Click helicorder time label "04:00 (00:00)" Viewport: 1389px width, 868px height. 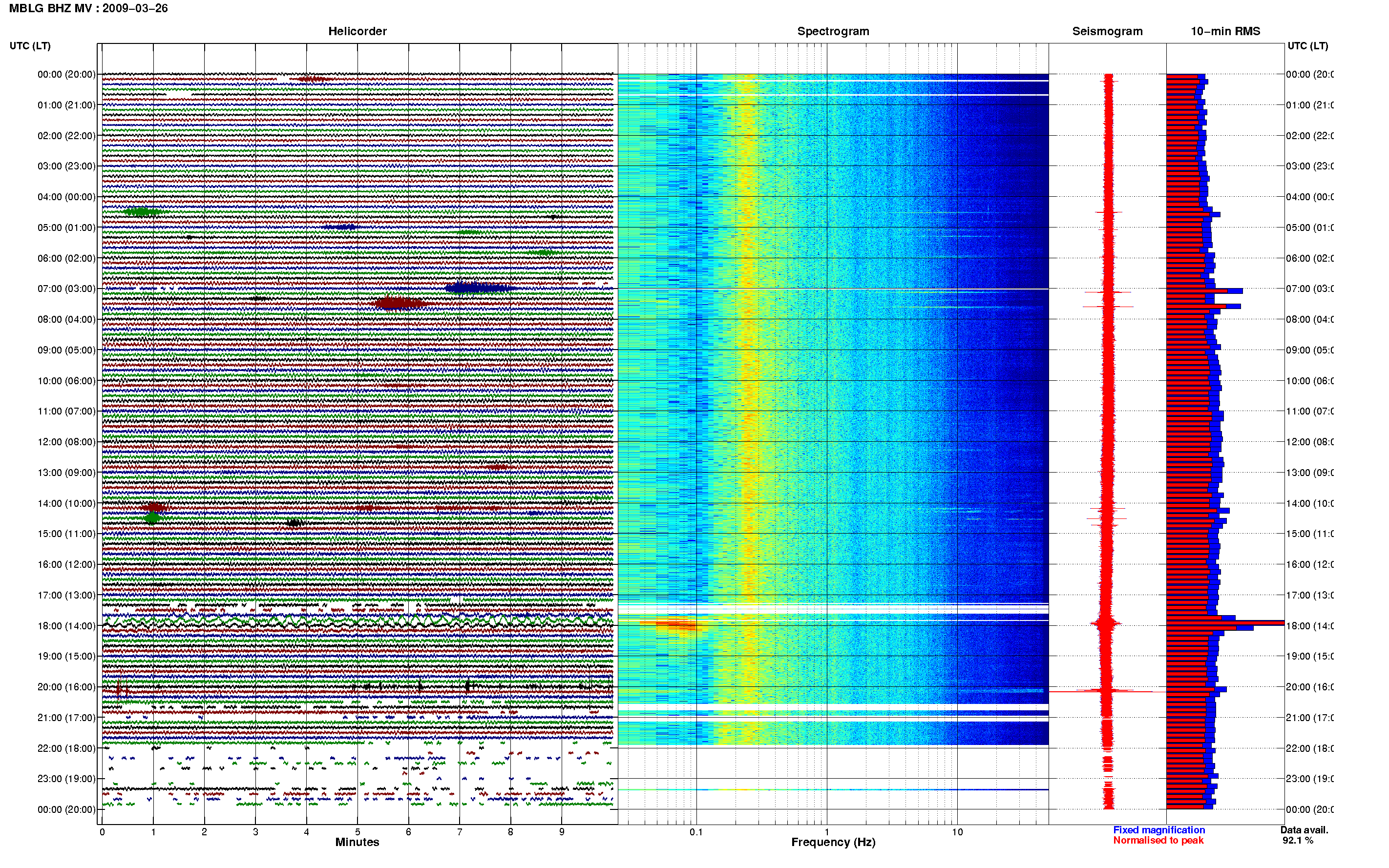[x=66, y=197]
